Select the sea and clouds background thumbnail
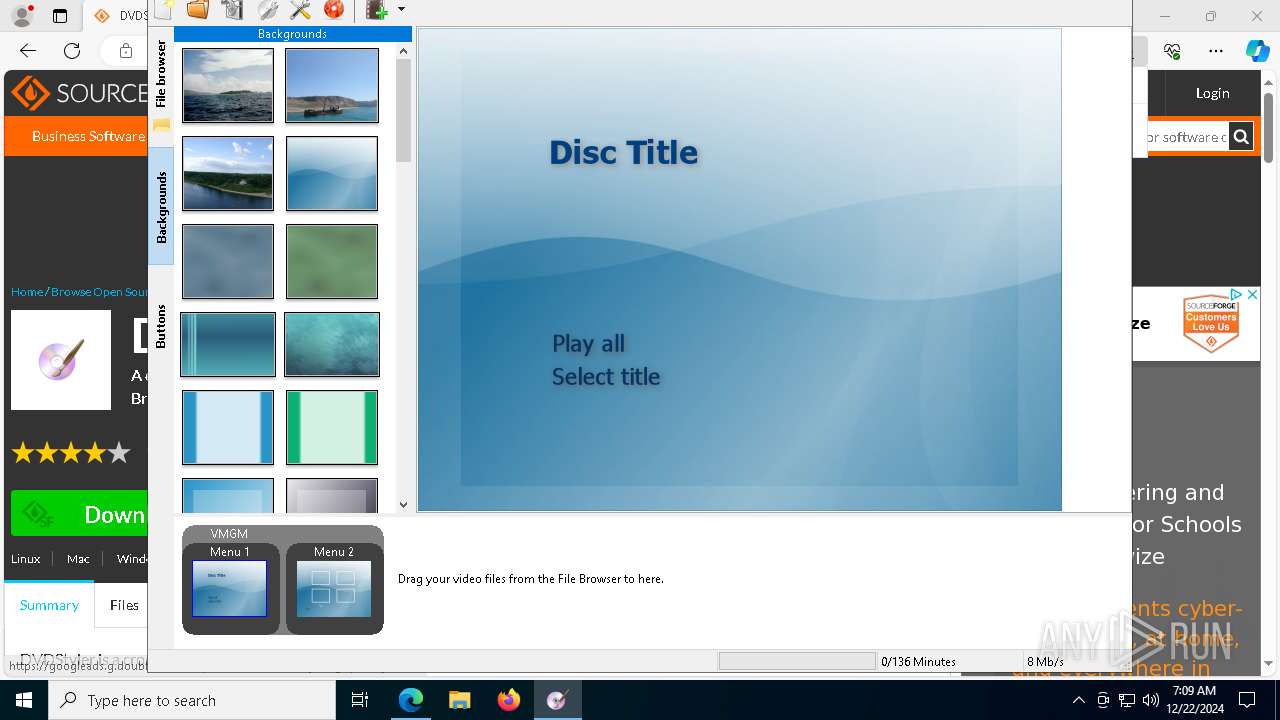1280x720 pixels. (x=228, y=85)
